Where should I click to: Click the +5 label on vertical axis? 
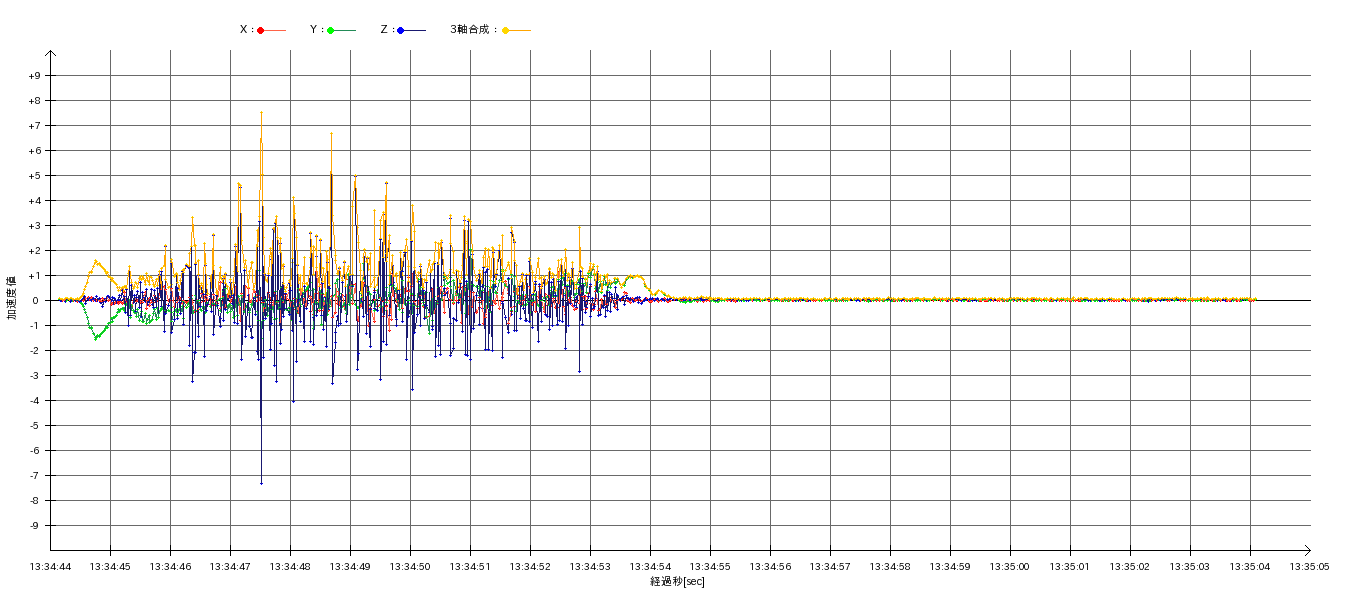35,176
